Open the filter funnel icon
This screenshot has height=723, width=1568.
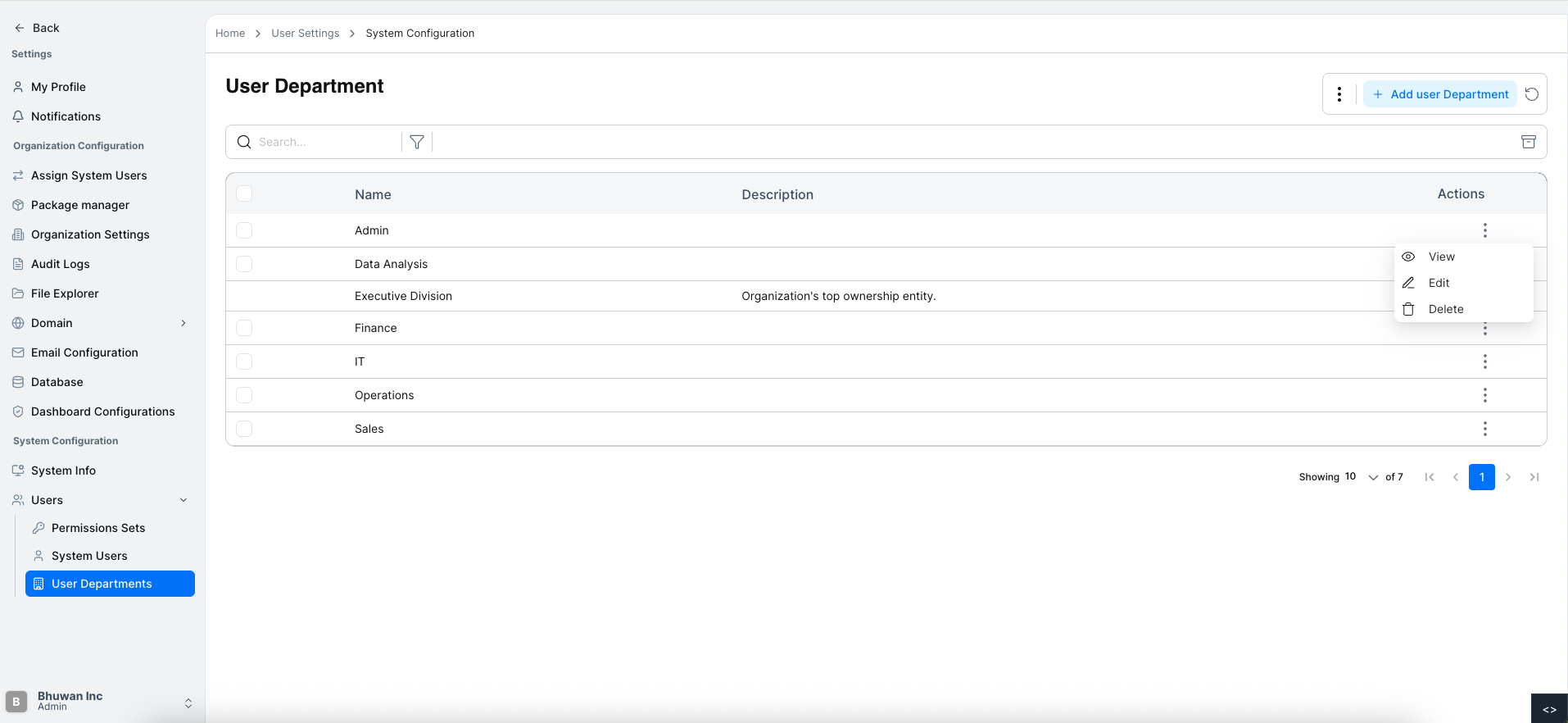417,142
